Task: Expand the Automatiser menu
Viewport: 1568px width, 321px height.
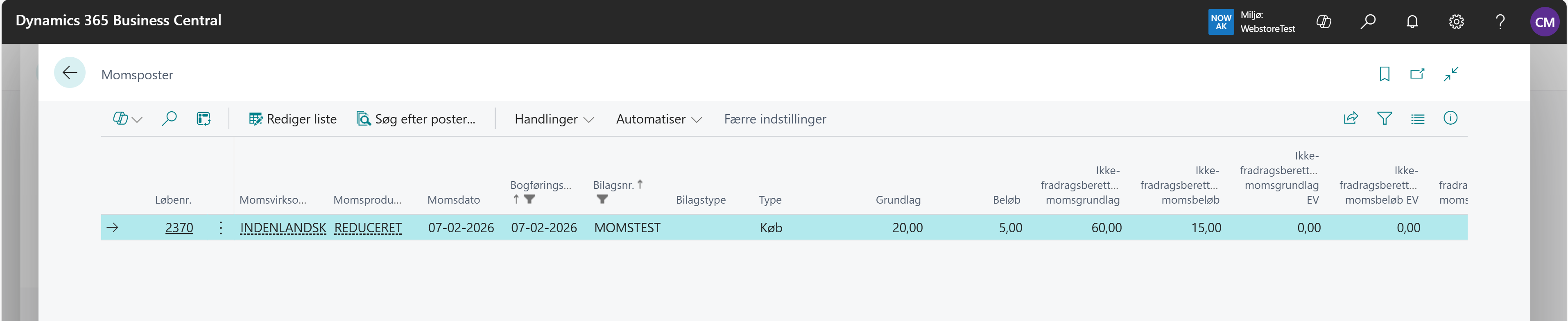Action: pos(658,119)
